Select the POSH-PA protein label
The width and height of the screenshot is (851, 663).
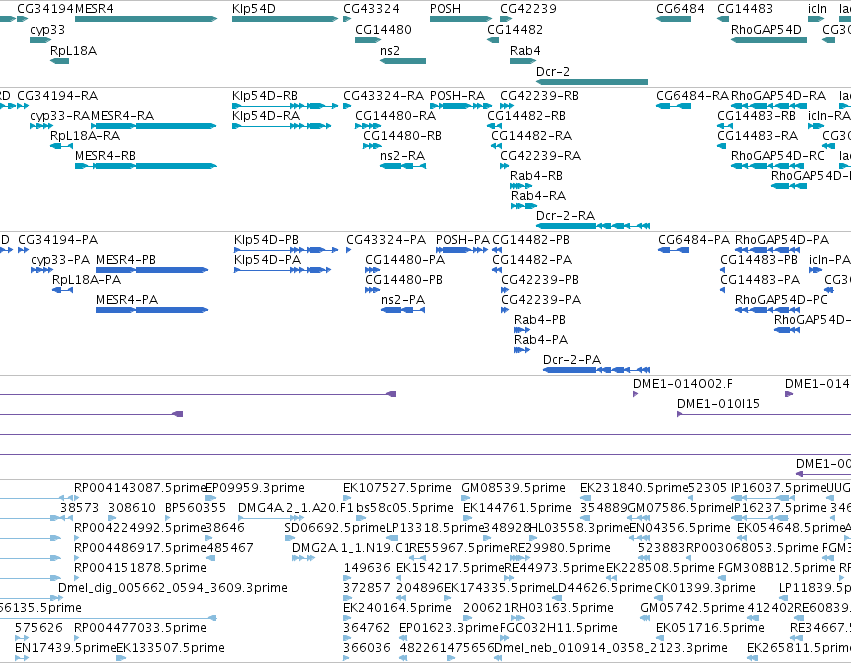462,240
